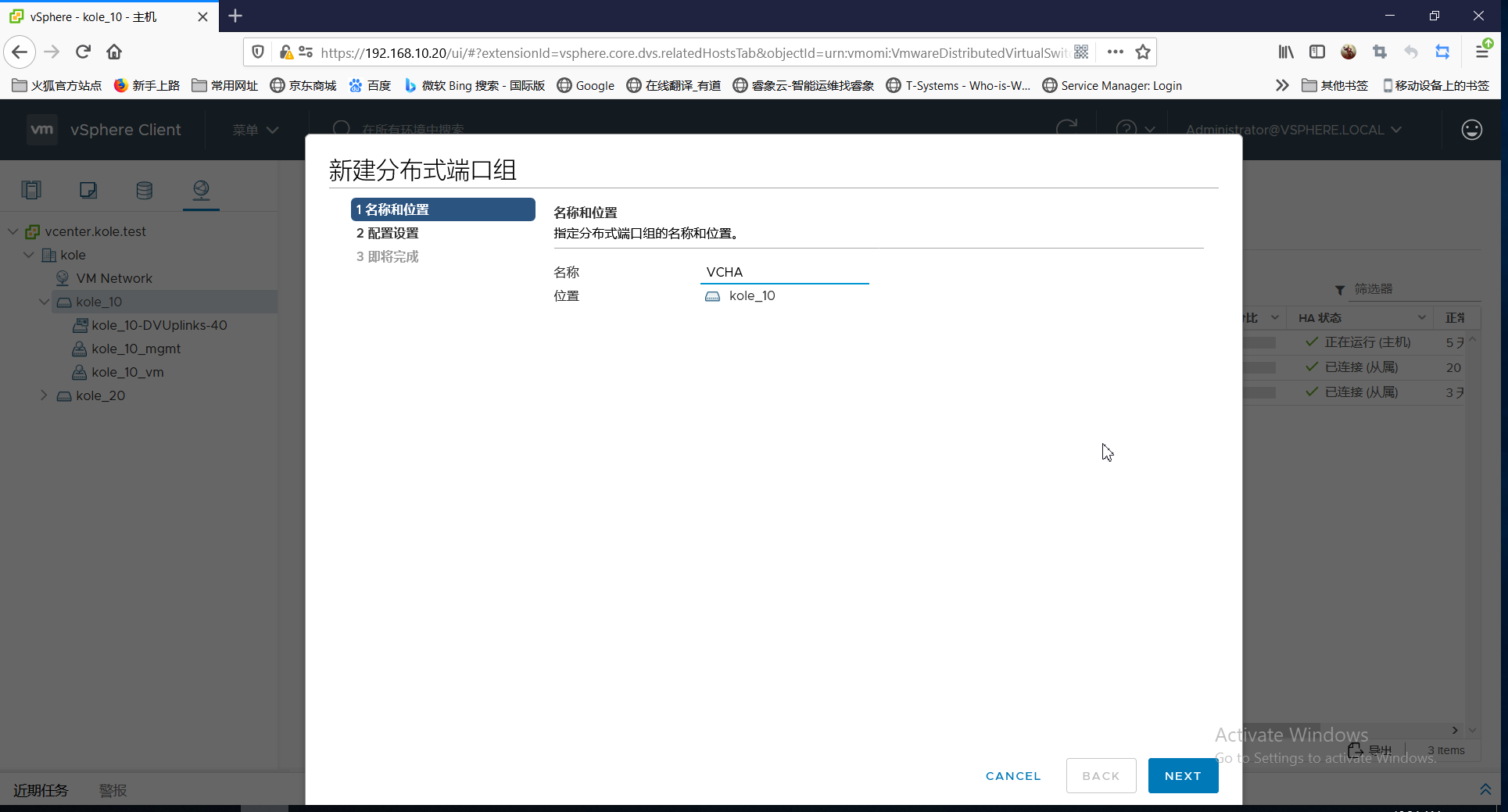The height and width of the screenshot is (812, 1508).
Task: Click the NEXT button in the wizard
Action: pos(1183,775)
